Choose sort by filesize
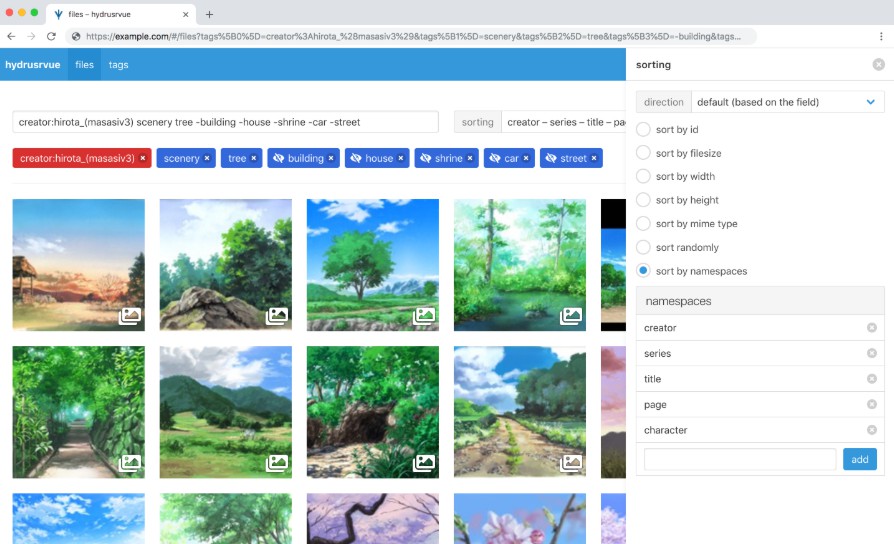This screenshot has width=894, height=544. (643, 153)
